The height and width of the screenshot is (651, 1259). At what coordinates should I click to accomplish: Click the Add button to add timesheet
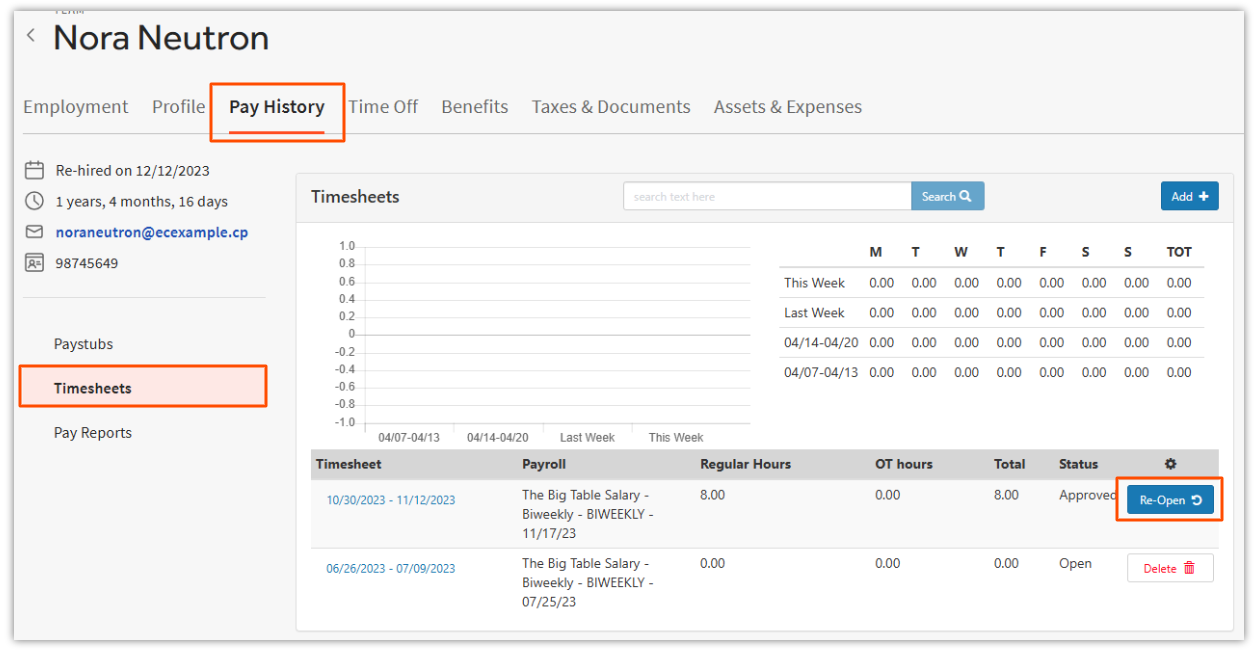coord(1189,196)
